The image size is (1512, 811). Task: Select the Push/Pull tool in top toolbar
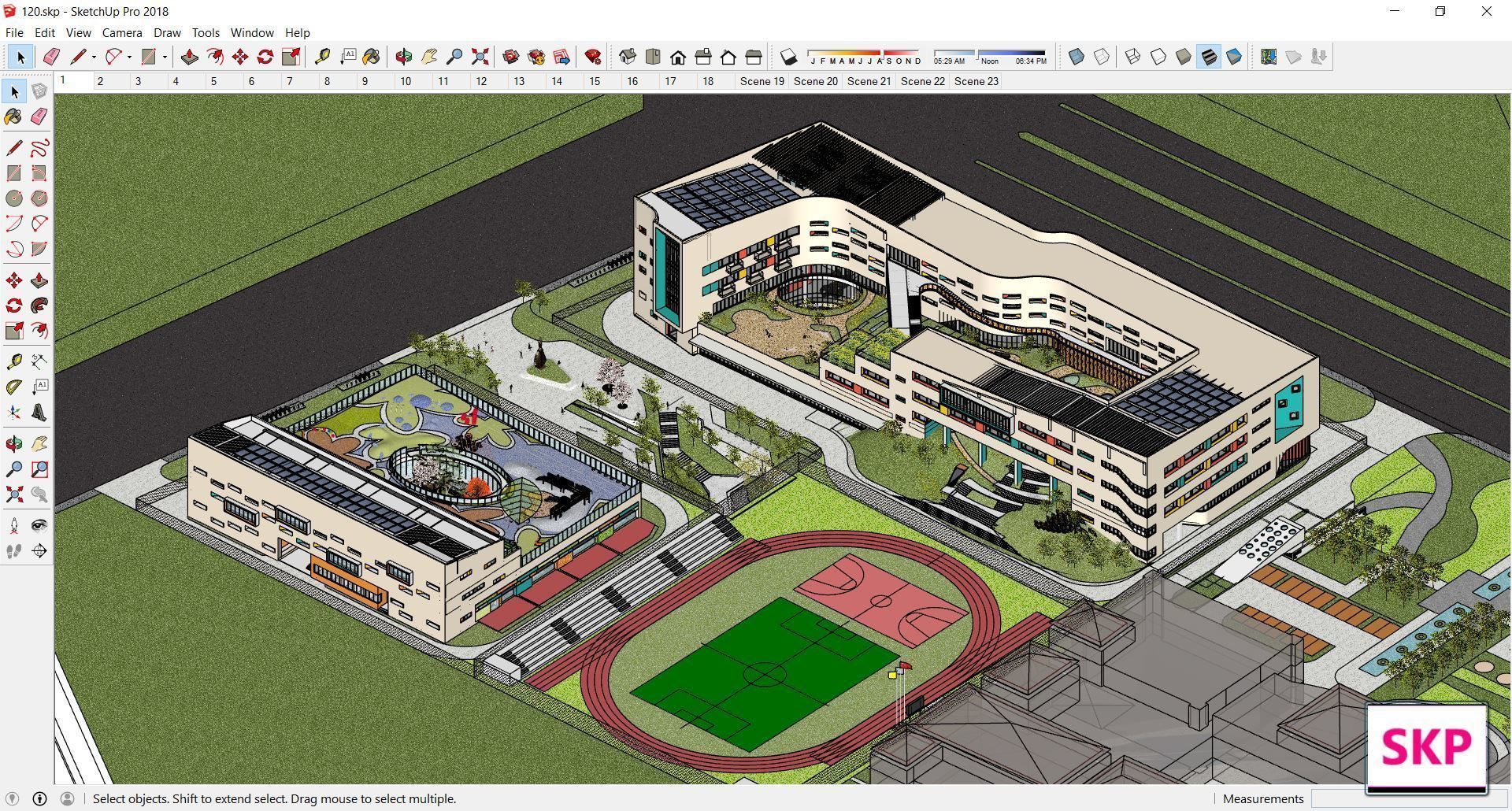pos(189,57)
